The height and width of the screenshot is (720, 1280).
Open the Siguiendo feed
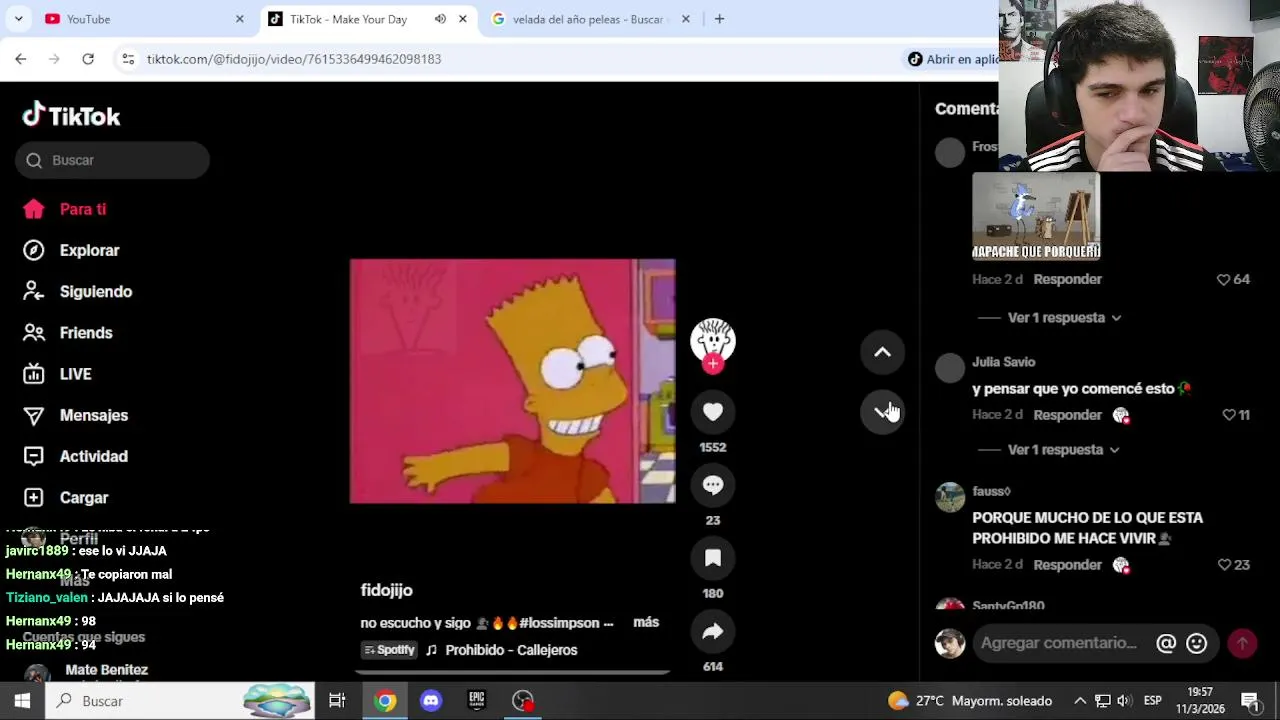[77, 292]
